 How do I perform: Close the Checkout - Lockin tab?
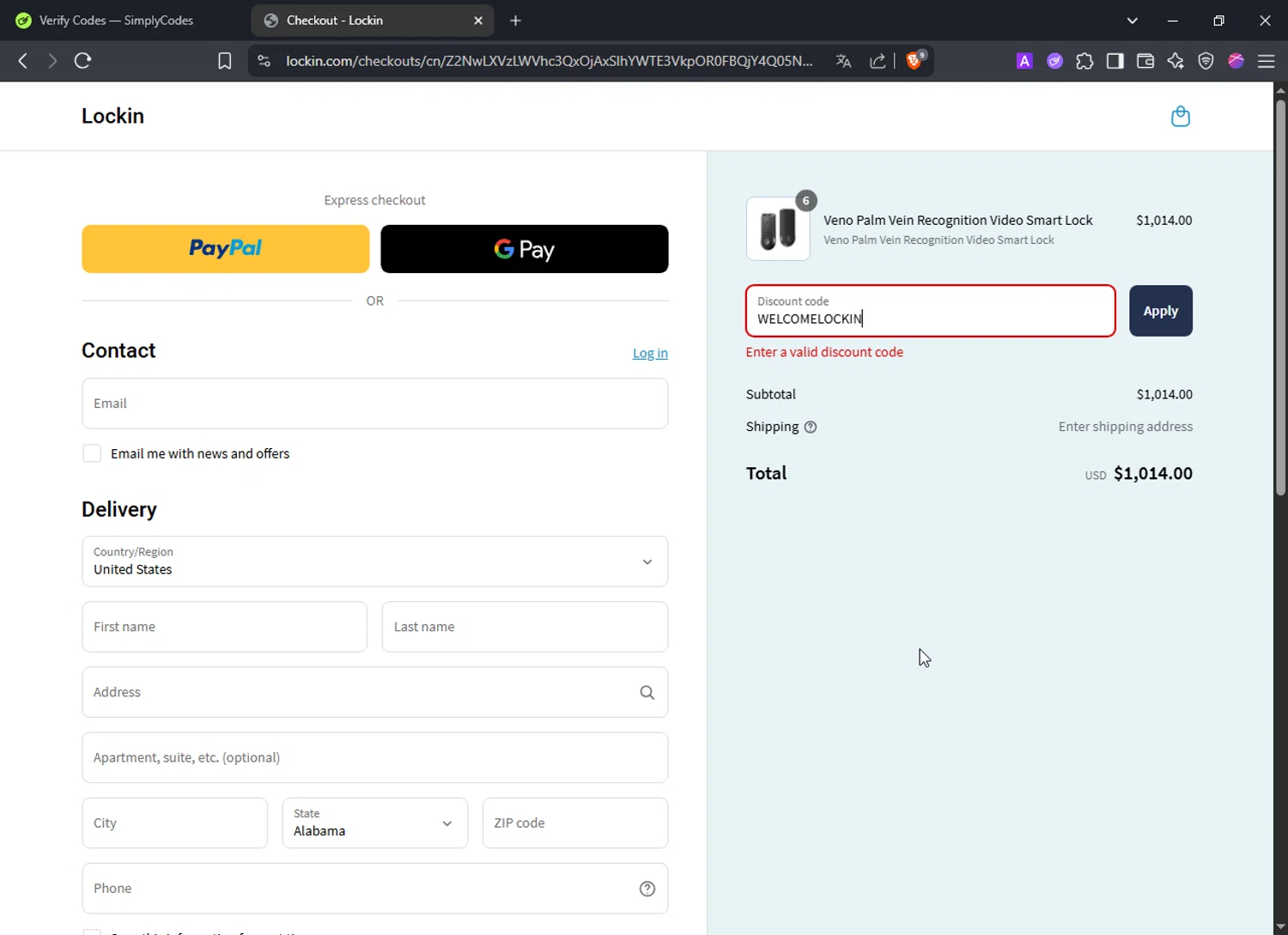click(x=478, y=21)
